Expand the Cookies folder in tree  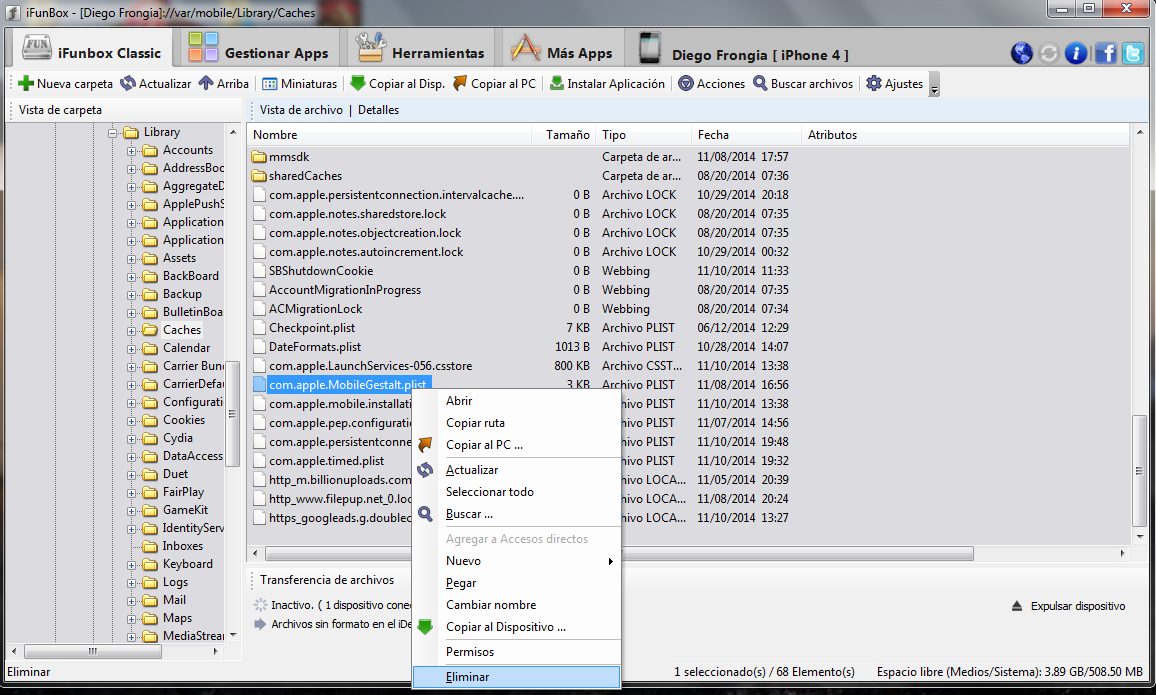click(131, 420)
